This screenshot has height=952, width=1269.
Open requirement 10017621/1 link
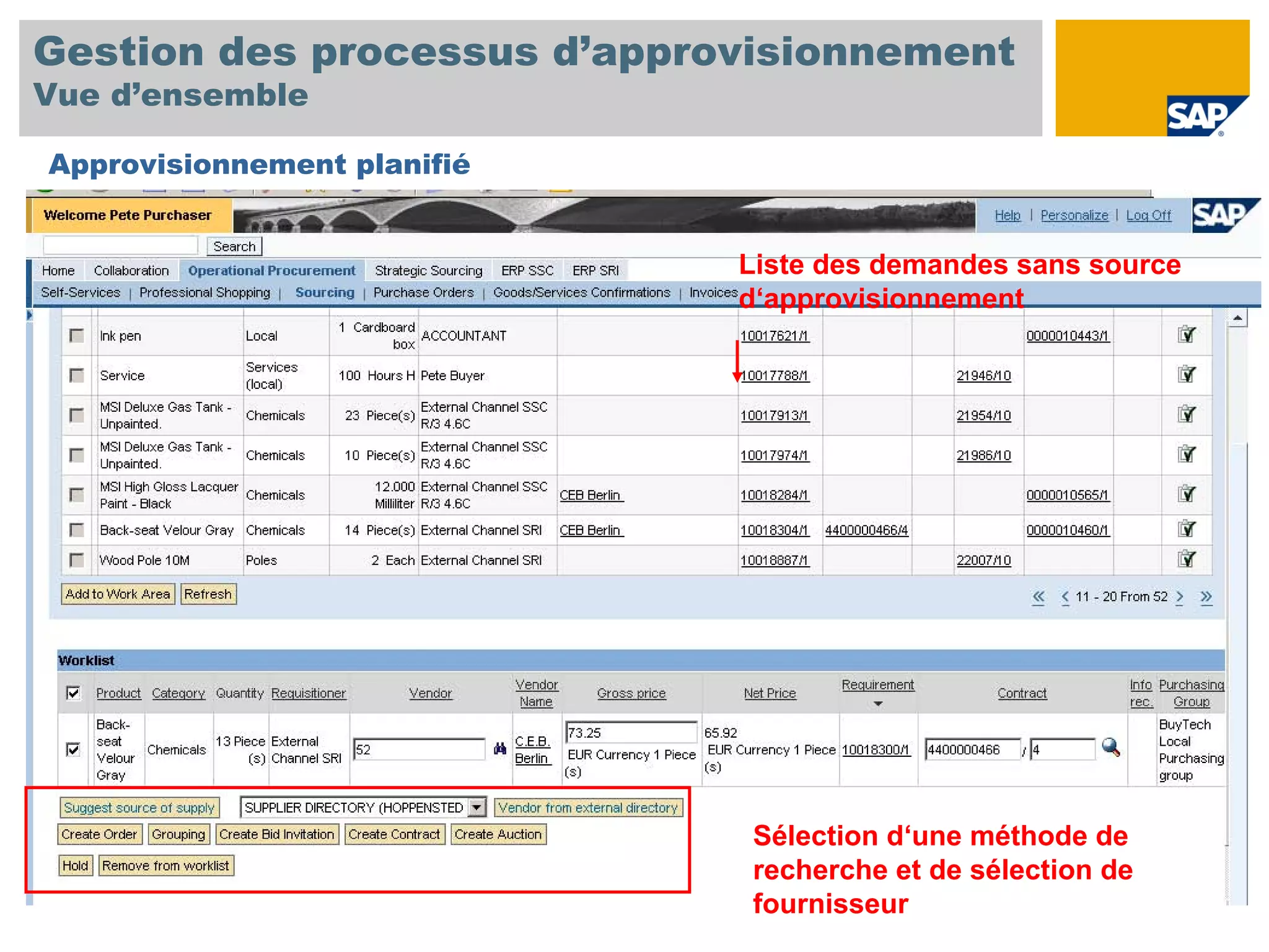pos(775,336)
